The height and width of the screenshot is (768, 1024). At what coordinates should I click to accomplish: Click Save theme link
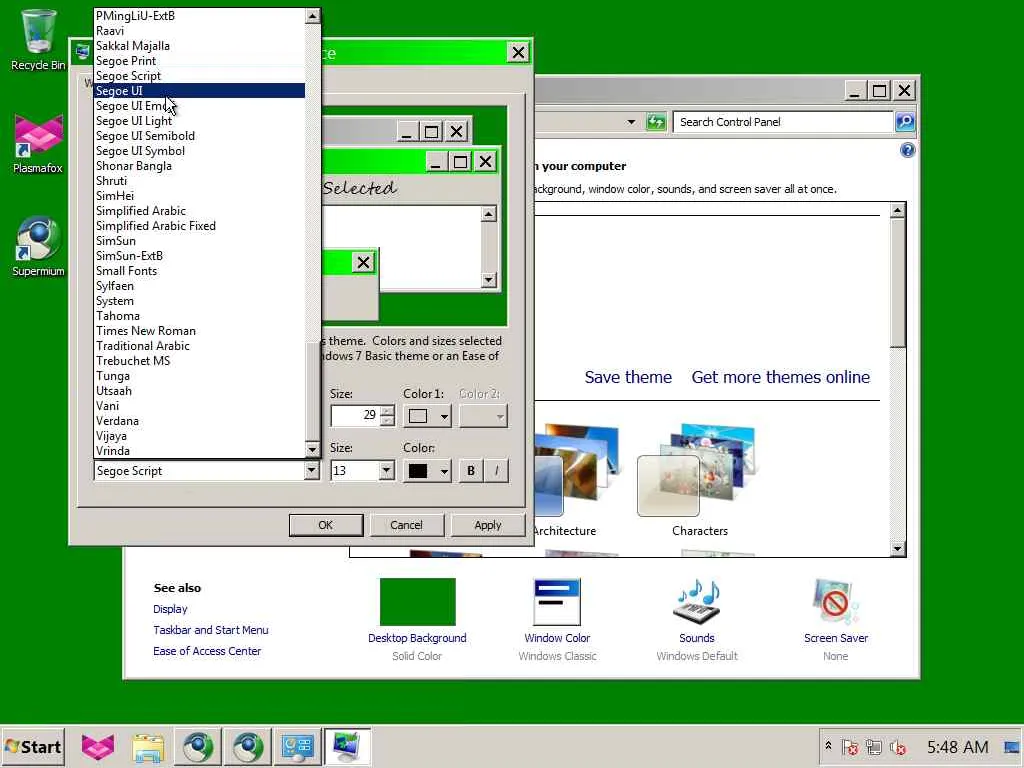pyautogui.click(x=628, y=377)
